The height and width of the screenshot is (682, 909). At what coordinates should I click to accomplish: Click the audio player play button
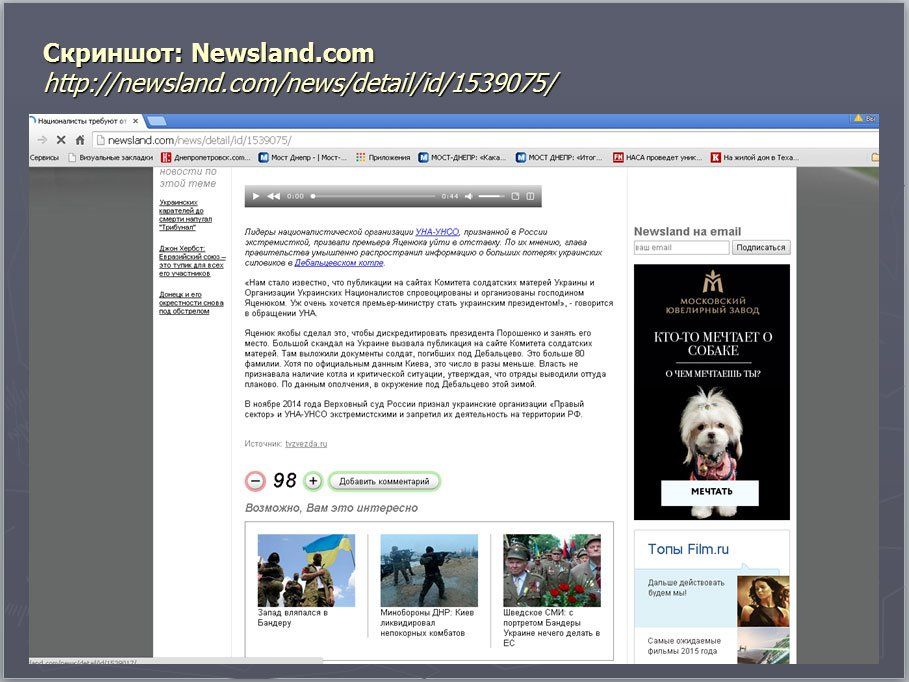click(x=256, y=196)
